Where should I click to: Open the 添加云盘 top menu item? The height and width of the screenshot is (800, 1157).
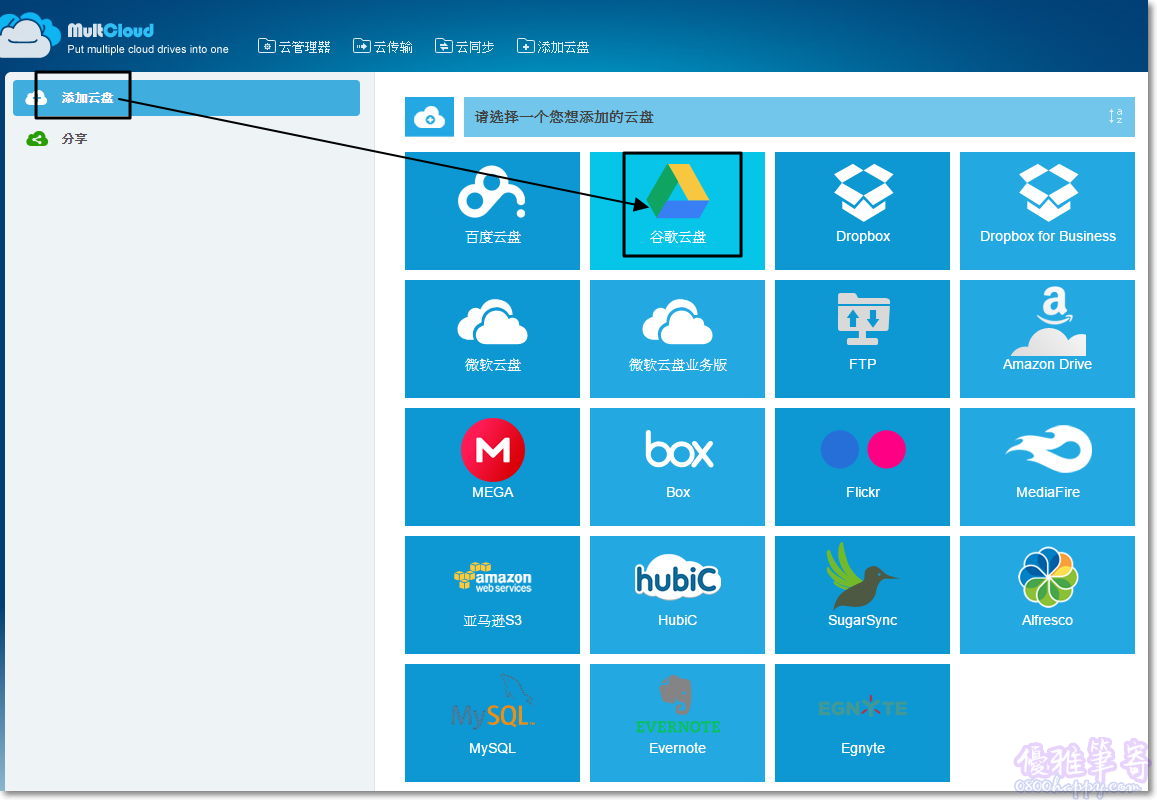coord(553,46)
